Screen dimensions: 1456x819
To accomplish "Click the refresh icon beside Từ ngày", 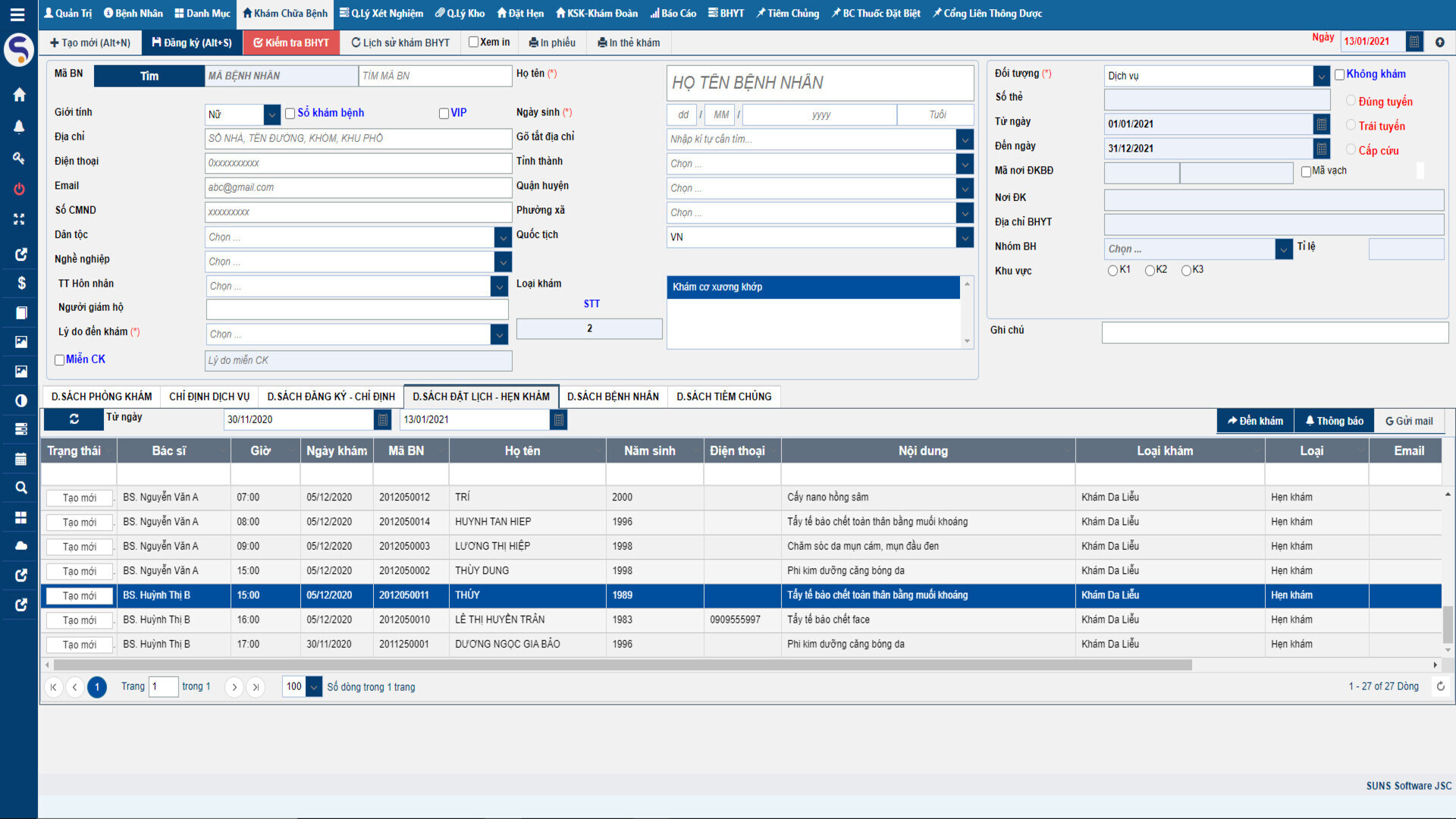I will coord(74,419).
